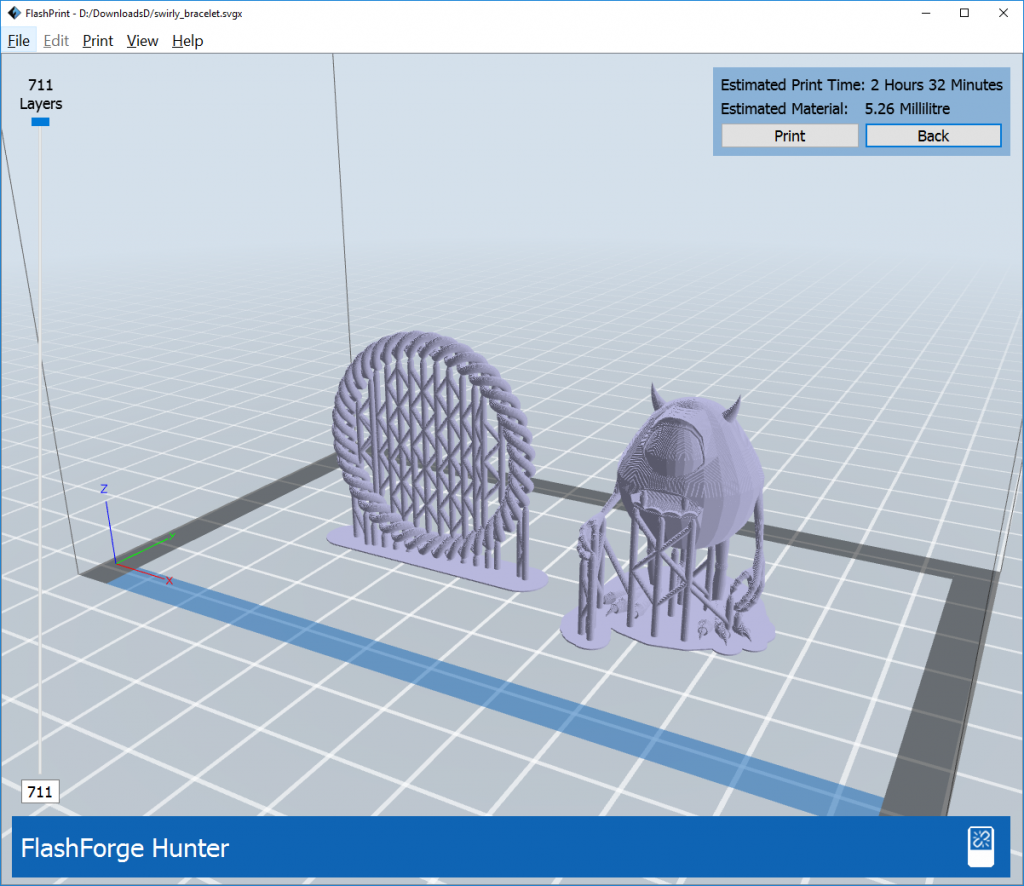Open the Print menu
The width and height of the screenshot is (1024, 886).
(x=98, y=41)
